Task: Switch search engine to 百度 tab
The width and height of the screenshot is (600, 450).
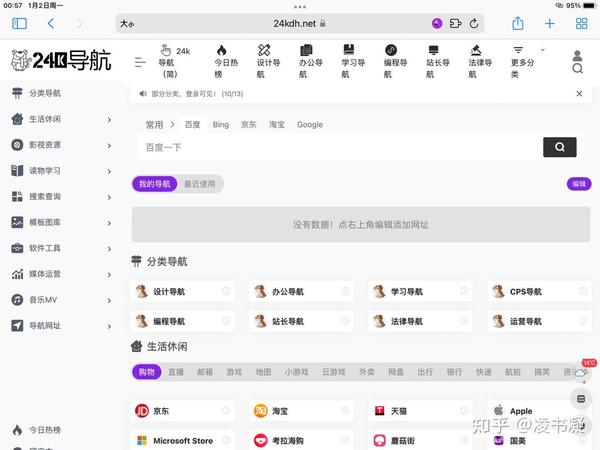Action: 192,125
